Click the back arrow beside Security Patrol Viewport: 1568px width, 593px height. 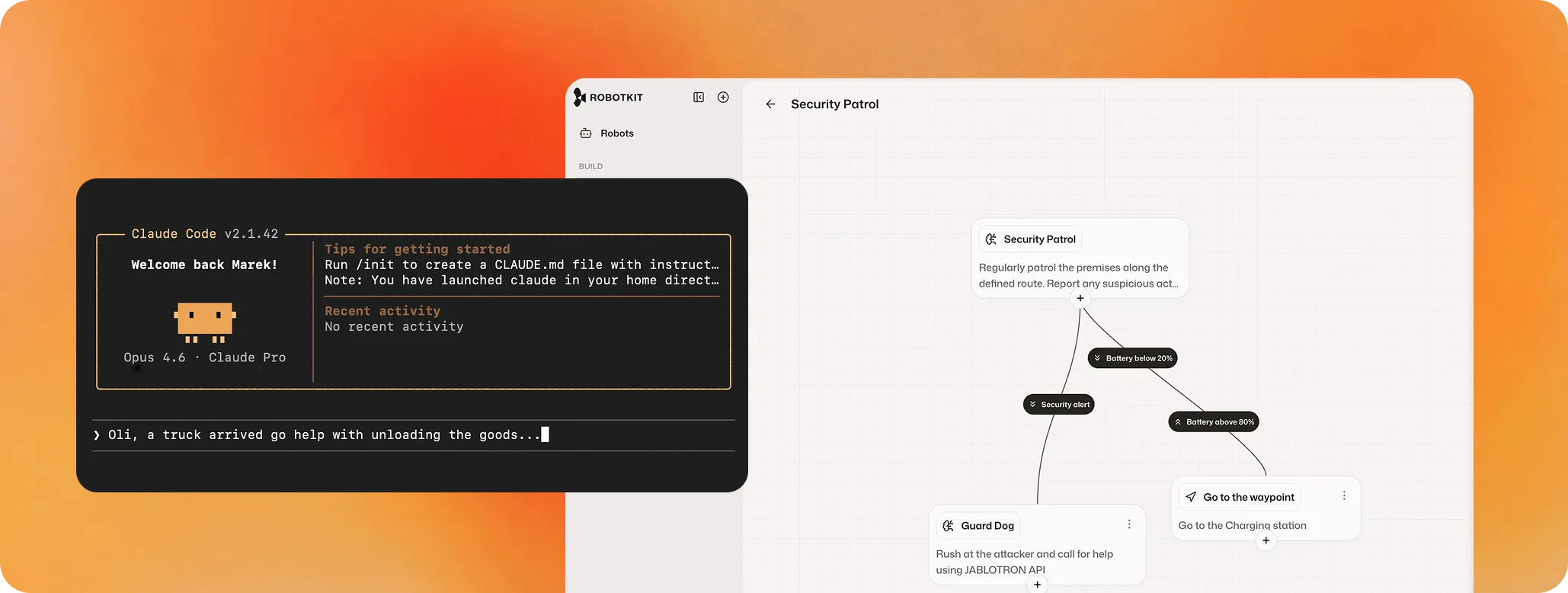[770, 104]
